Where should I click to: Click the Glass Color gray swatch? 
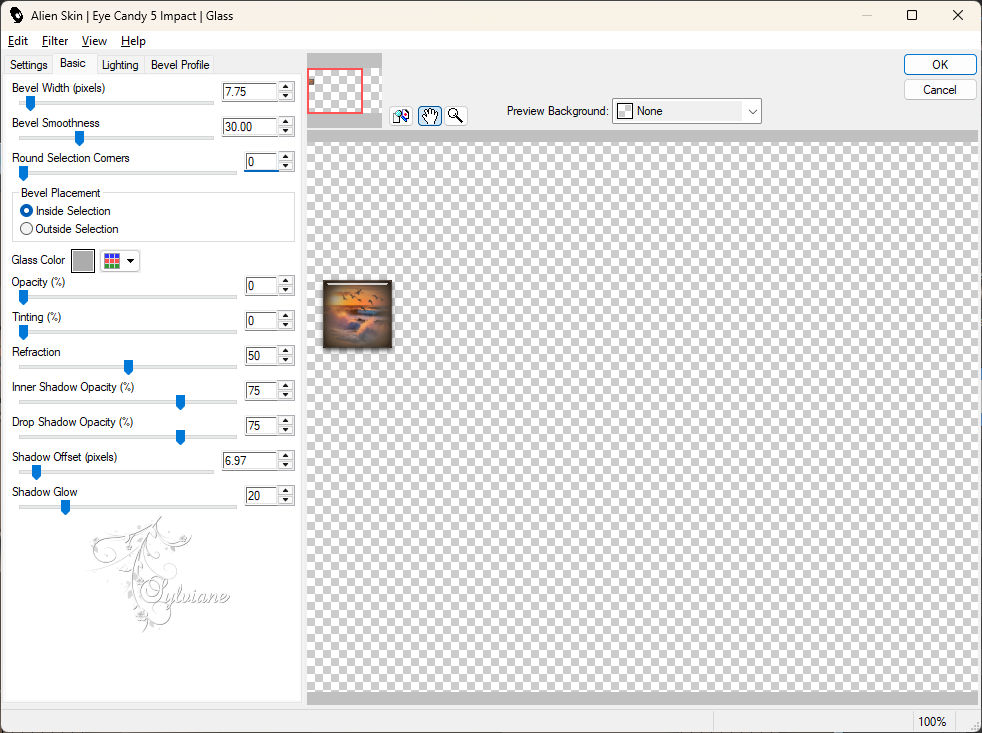[x=83, y=261]
